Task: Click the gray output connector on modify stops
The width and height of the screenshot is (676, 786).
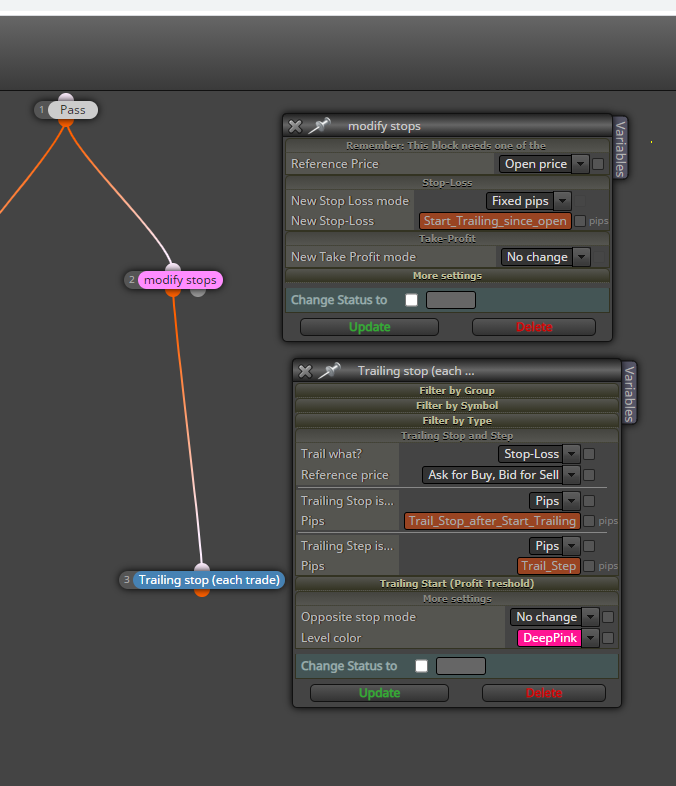Action: point(198,292)
